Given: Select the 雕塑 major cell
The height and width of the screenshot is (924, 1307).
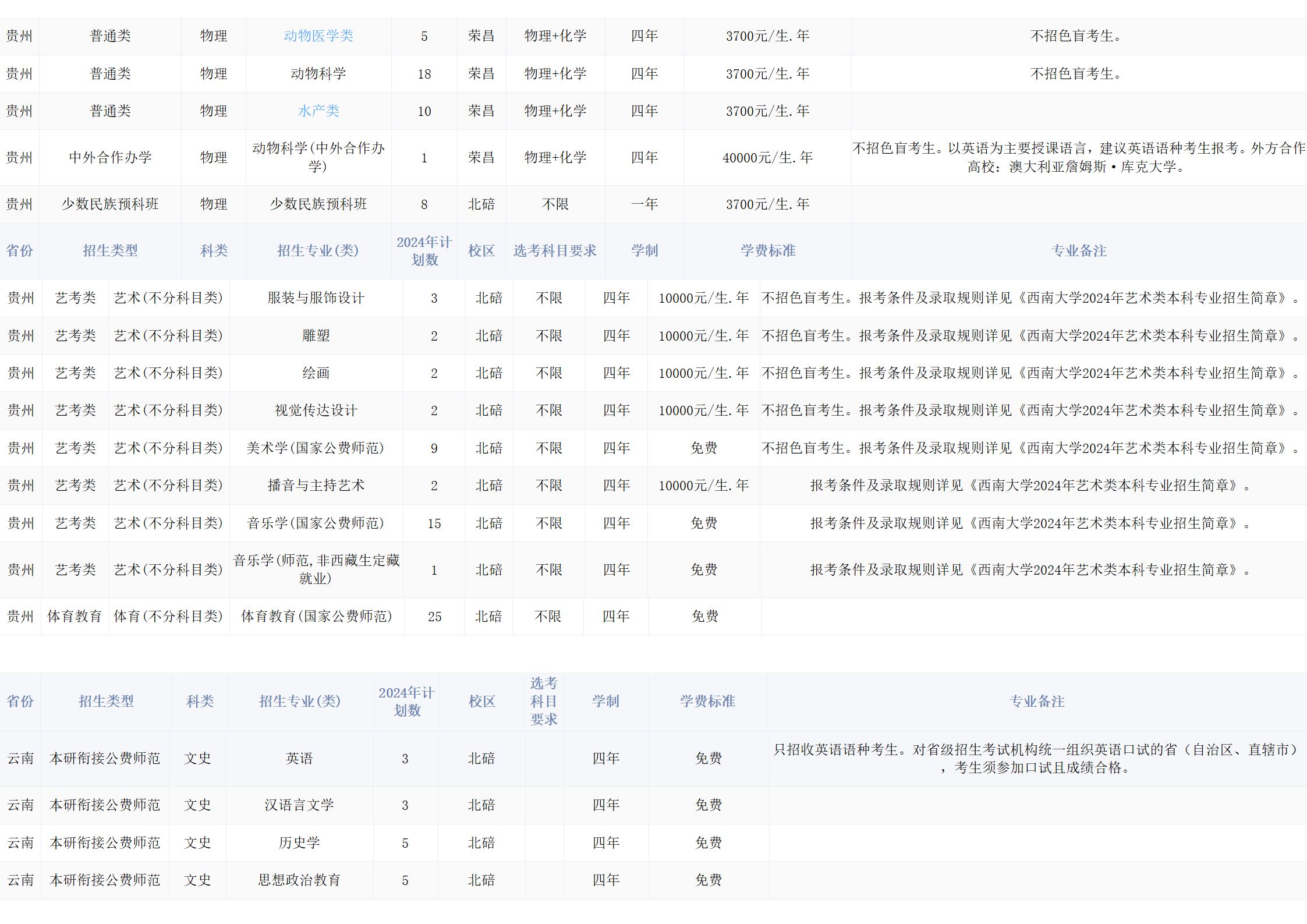Looking at the screenshot, I should 316,336.
